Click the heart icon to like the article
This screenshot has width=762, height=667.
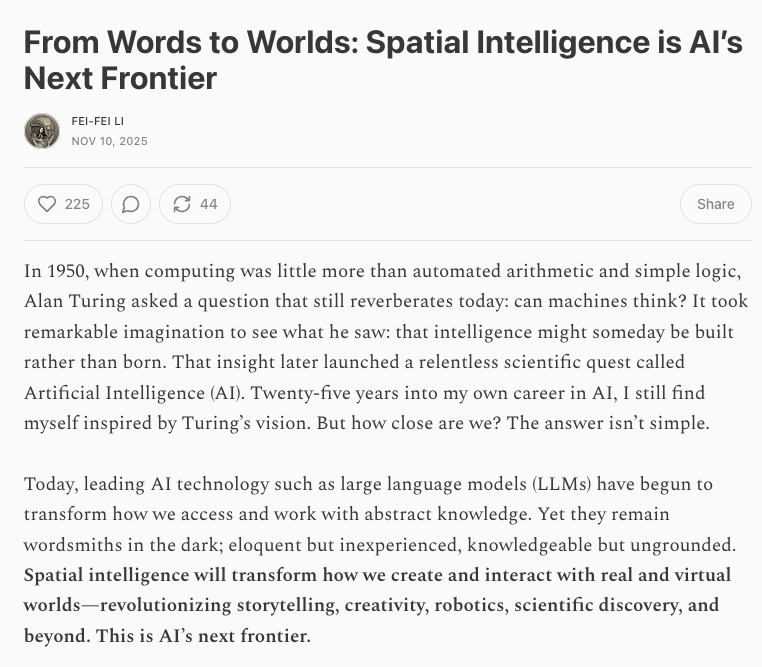tap(47, 204)
